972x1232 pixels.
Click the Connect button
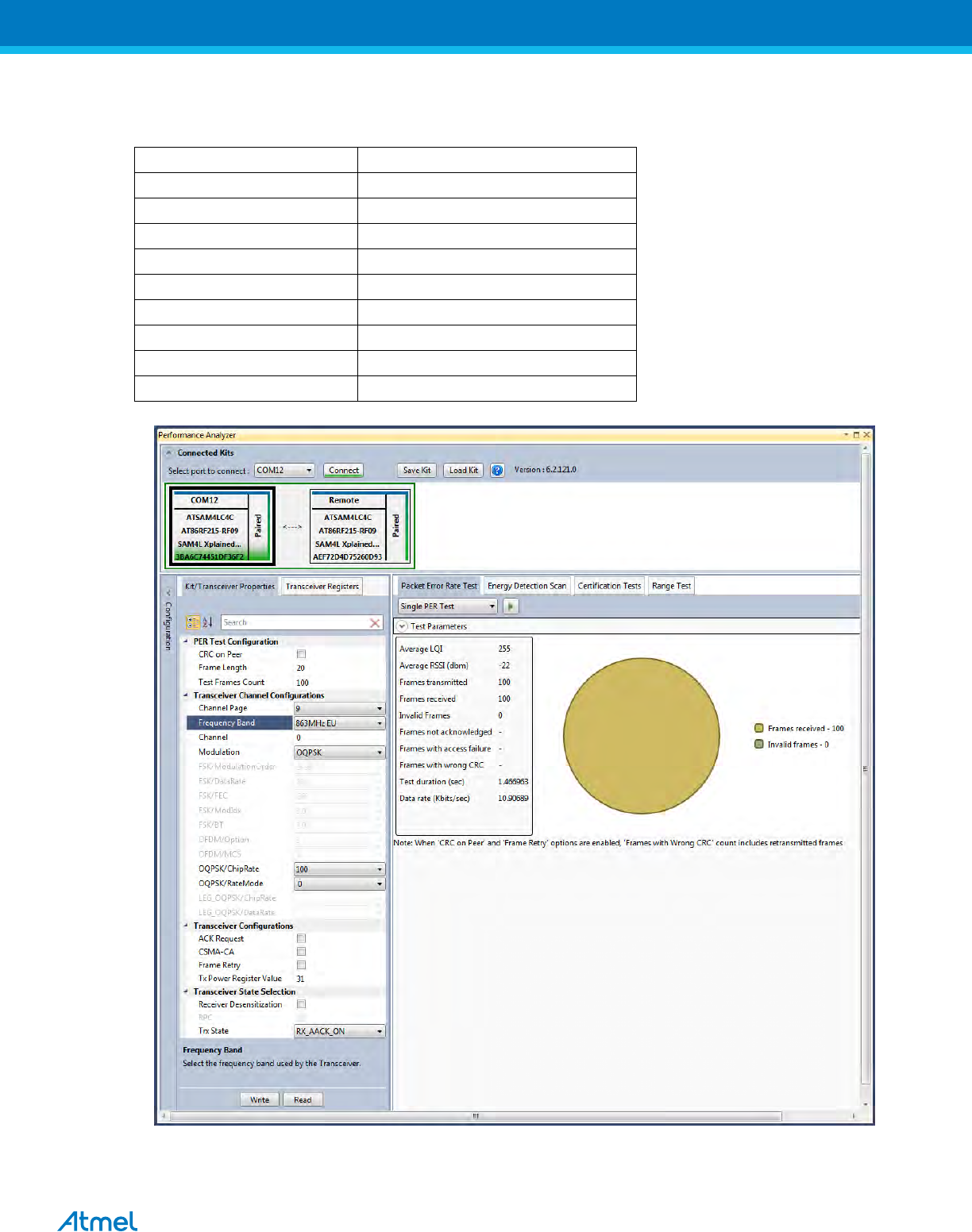click(x=344, y=470)
